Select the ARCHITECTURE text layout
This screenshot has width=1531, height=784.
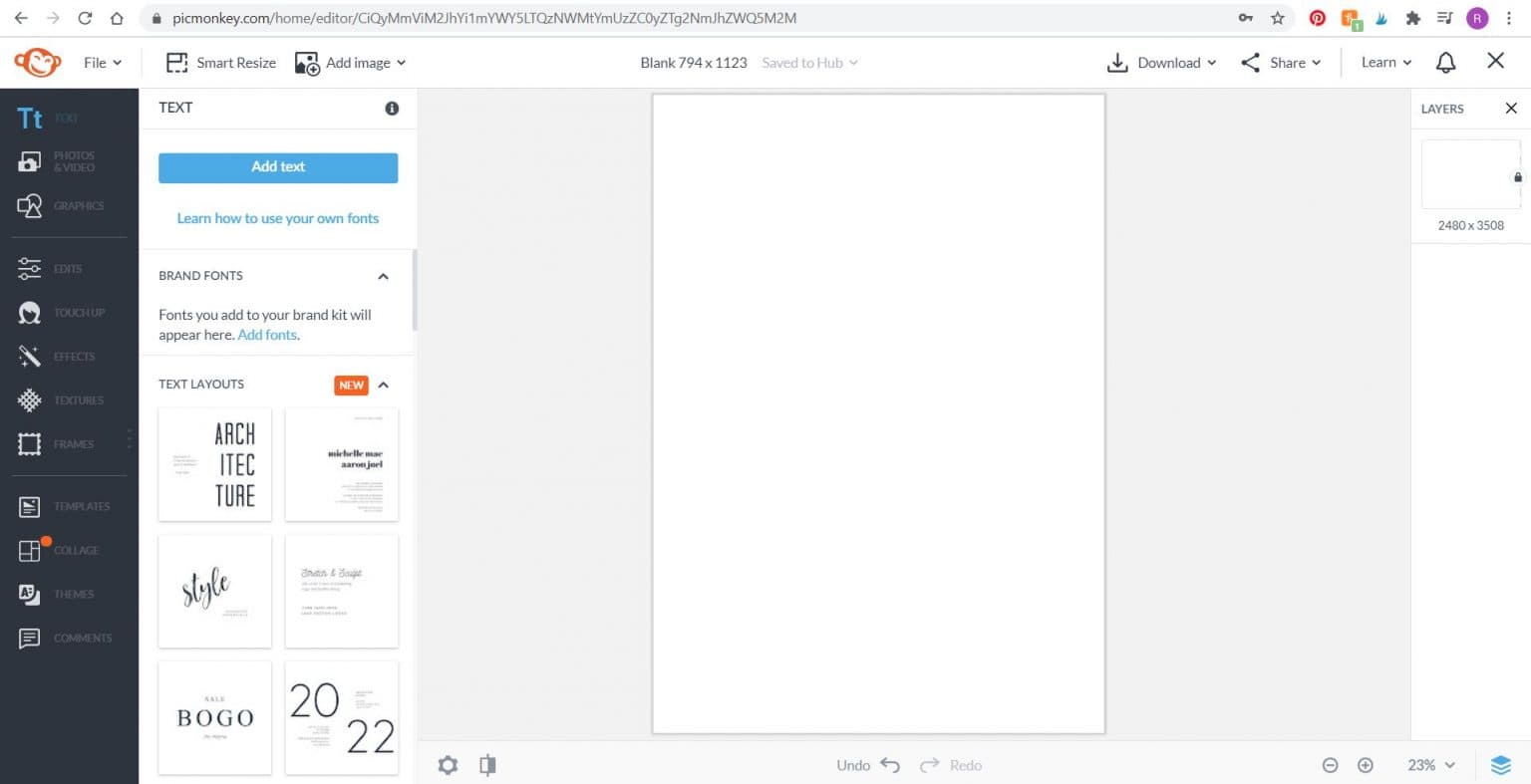215,464
